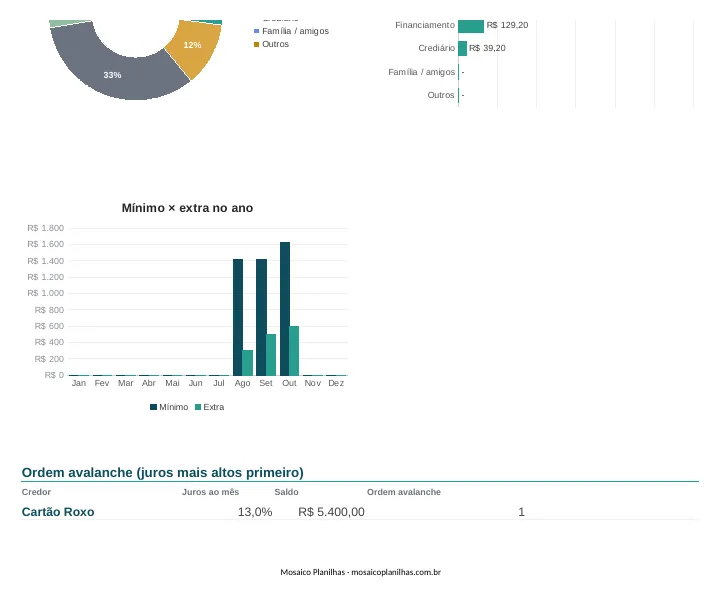The width and height of the screenshot is (719, 597).
Task: Click the 'Abr' month label
Action: coord(149,383)
